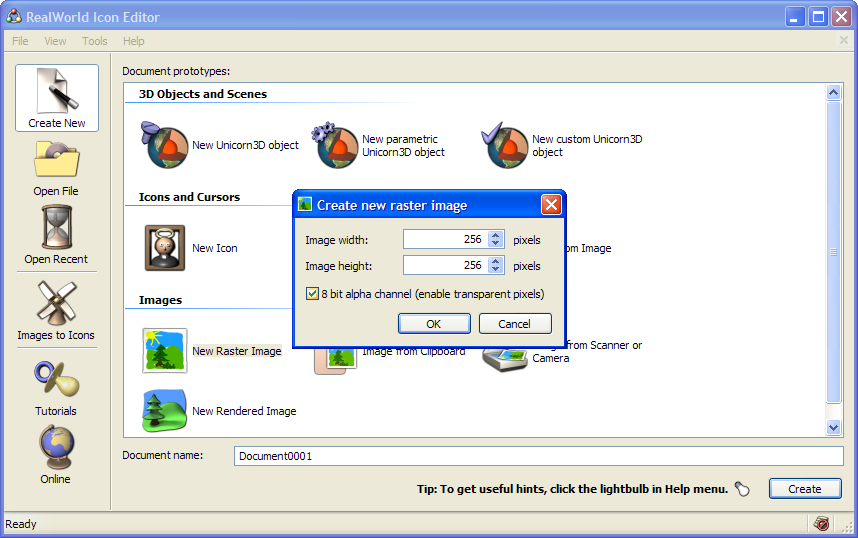Click the lightbulb tip icon near Create
Viewport: 858px width, 538px height.
(x=743, y=489)
